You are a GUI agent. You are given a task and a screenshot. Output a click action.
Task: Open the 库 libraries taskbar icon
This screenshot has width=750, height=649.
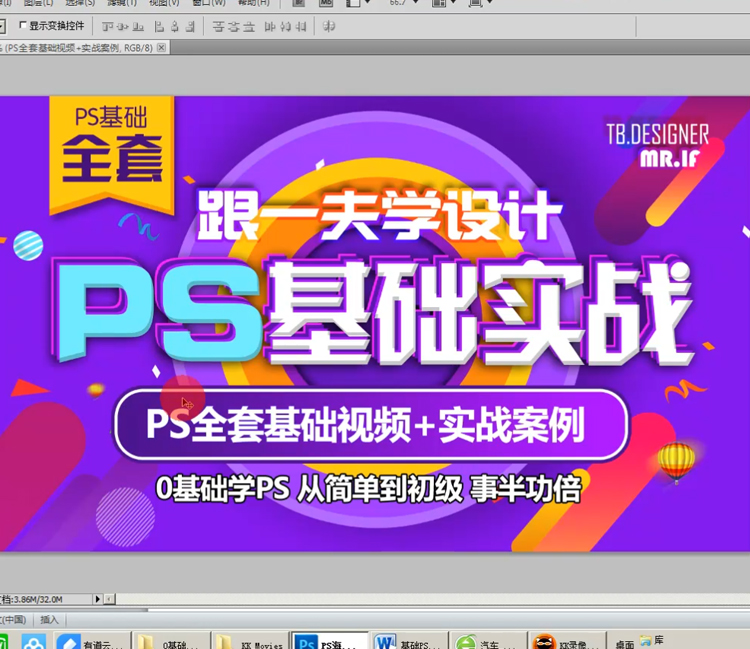(652, 640)
